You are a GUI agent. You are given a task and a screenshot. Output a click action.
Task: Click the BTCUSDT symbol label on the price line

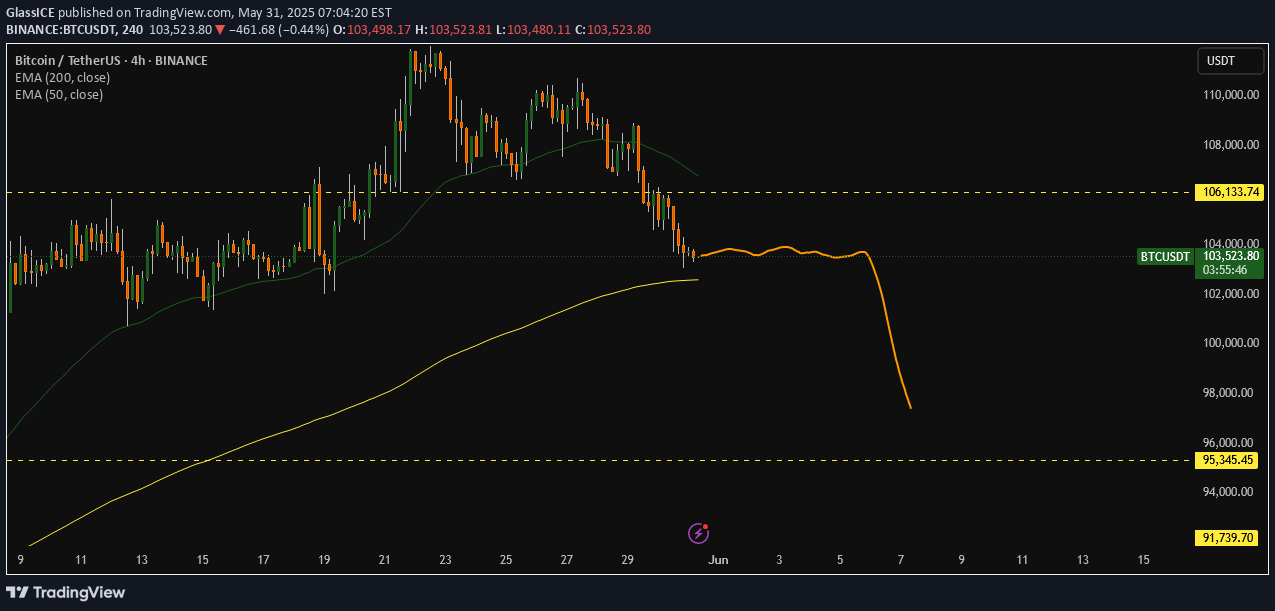[1165, 257]
